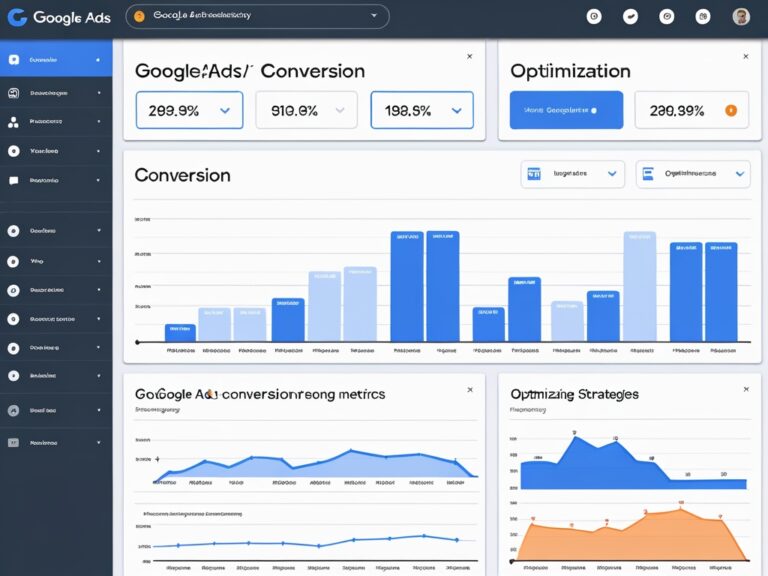Click the tallest light-blue bar in the Conversion chart

tap(640, 286)
